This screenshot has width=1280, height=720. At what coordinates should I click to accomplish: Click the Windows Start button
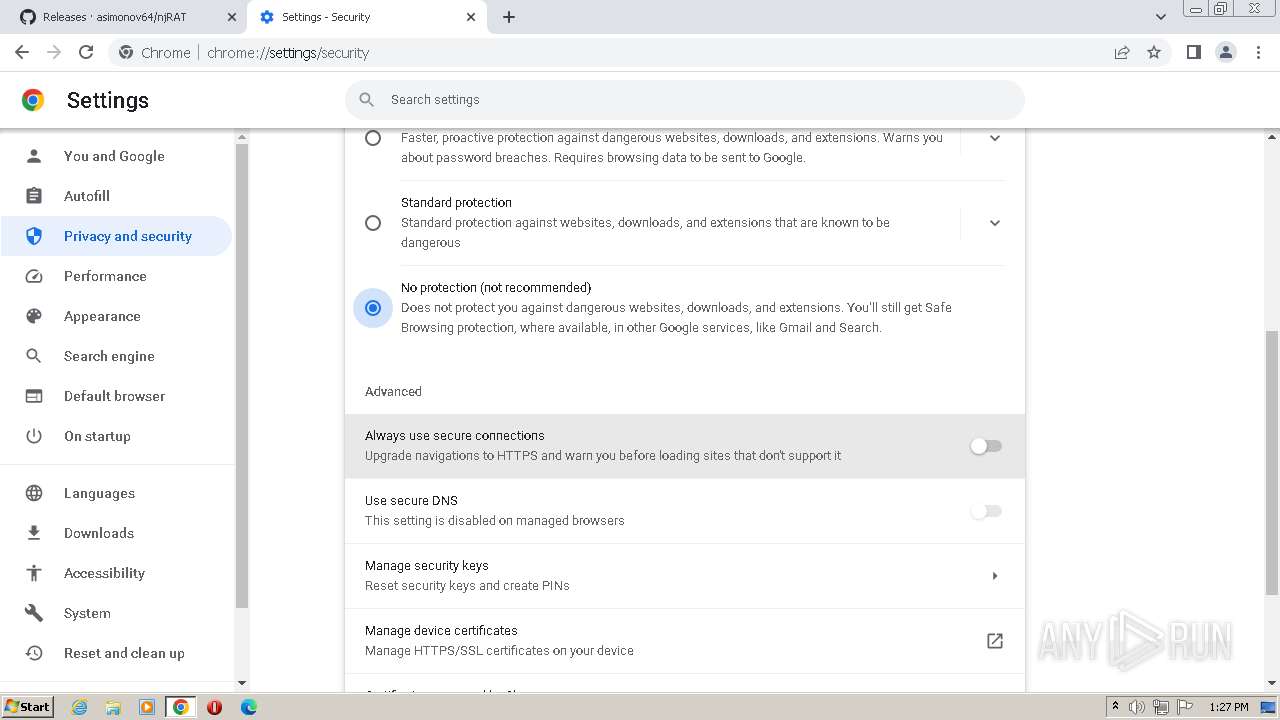tap(27, 706)
